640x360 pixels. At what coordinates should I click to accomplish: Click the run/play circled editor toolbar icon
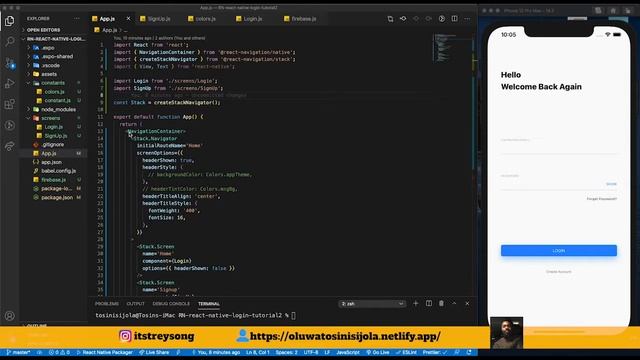(x=442, y=19)
